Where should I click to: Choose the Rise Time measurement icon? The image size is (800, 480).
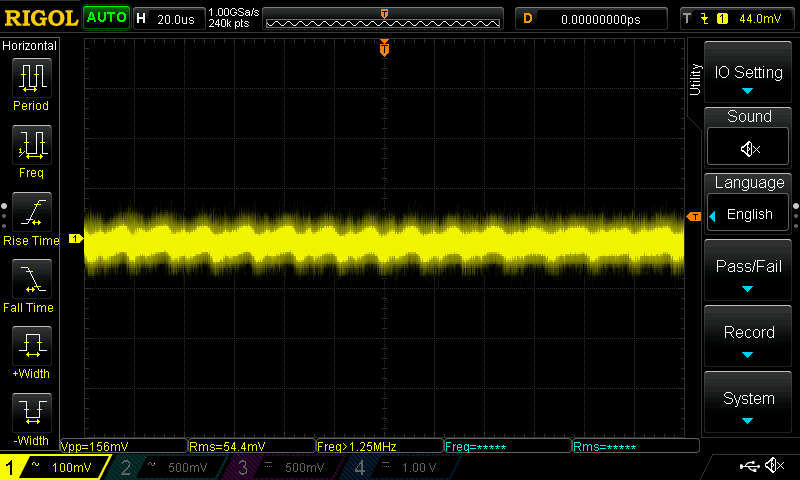[31, 214]
